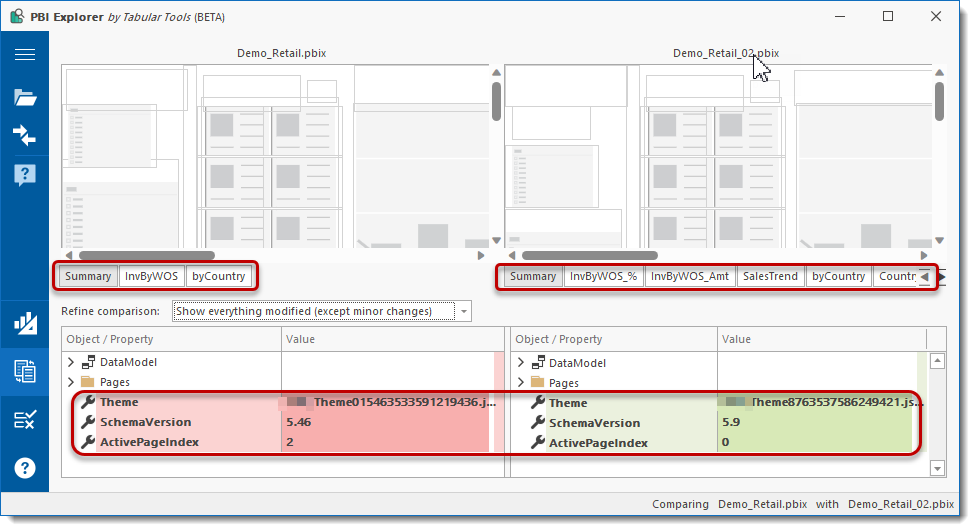Click Demo_Retail_02.pbix title above right preview
The image size is (975, 531).
[726, 53]
